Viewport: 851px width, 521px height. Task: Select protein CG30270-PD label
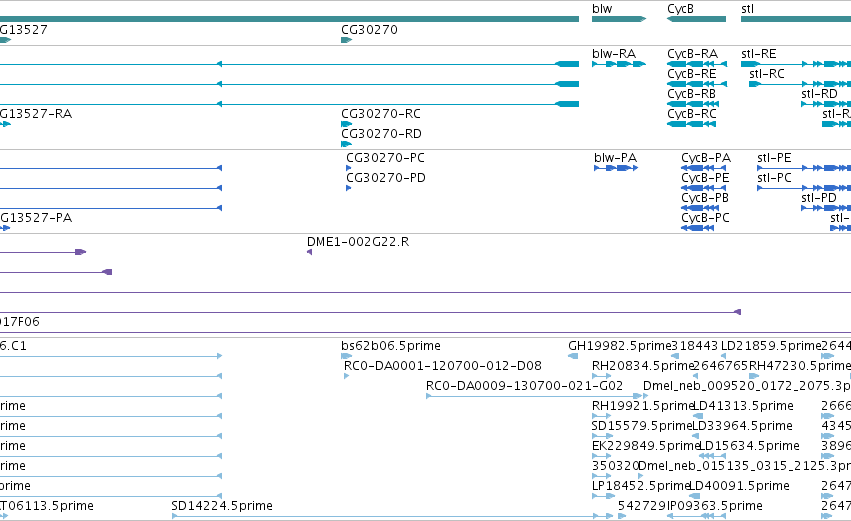point(386,178)
